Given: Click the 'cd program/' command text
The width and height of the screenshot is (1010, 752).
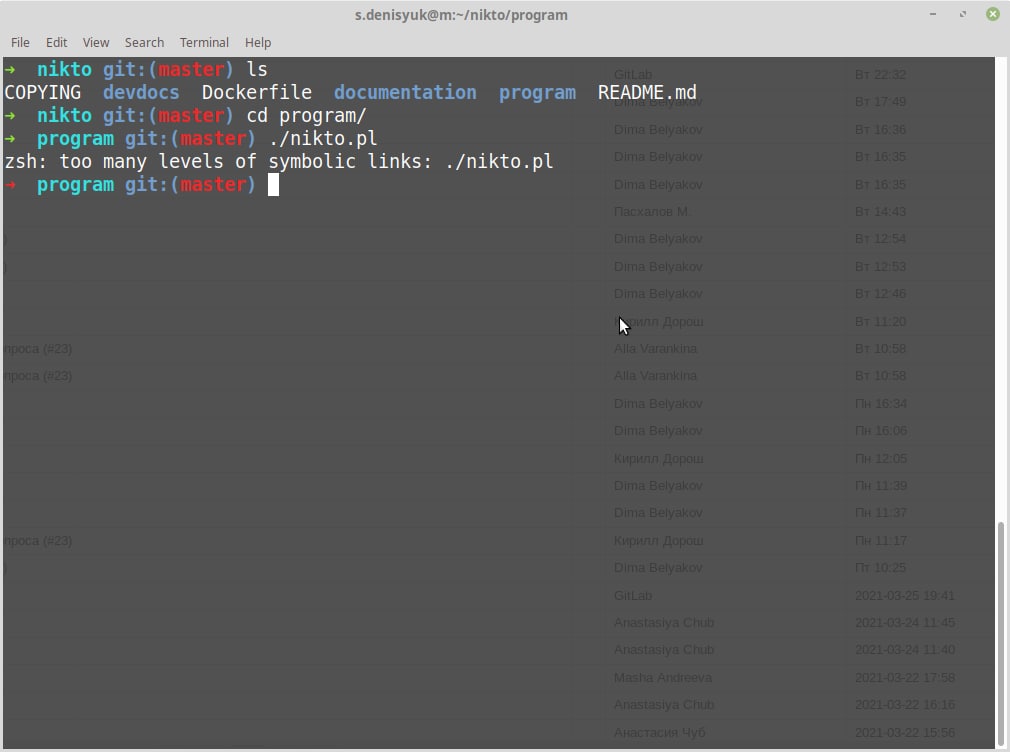Looking at the screenshot, I should point(307,115).
